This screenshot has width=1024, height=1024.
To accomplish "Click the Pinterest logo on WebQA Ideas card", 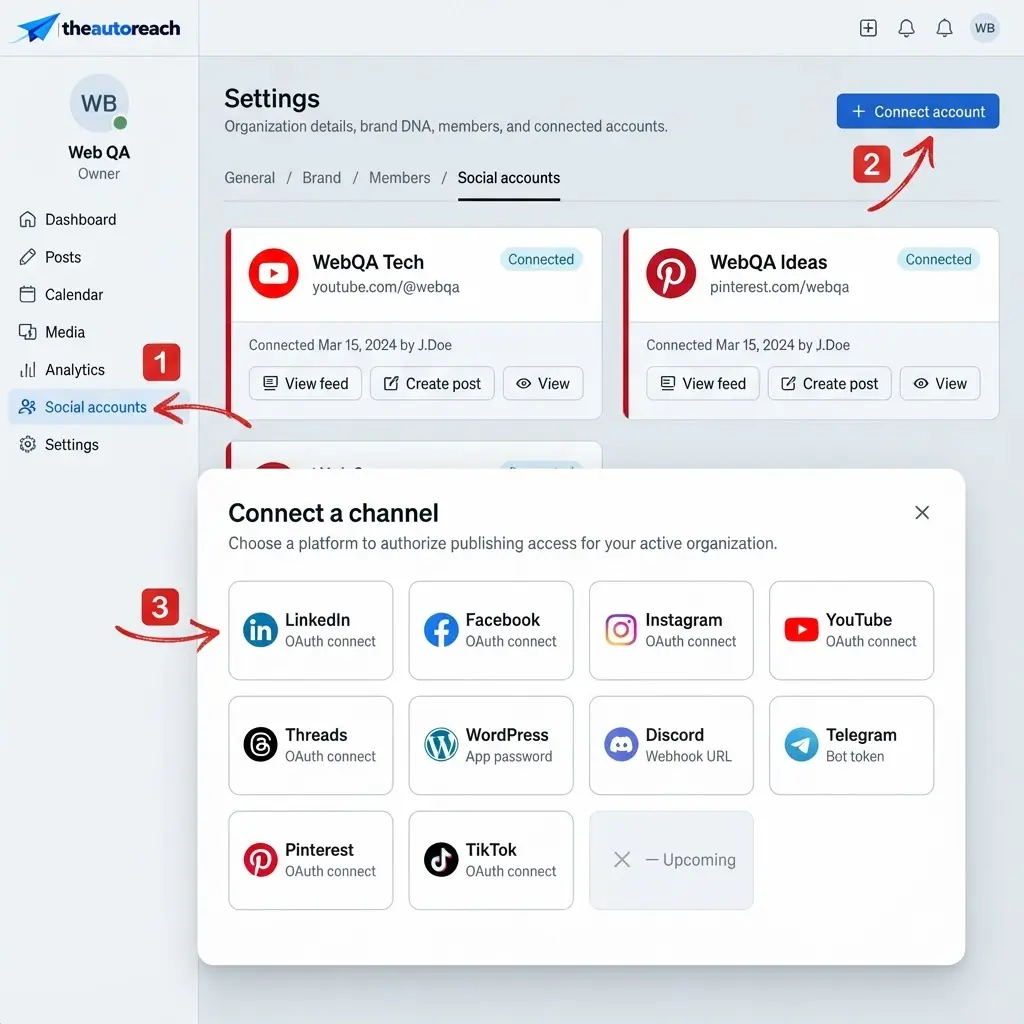I will point(671,273).
